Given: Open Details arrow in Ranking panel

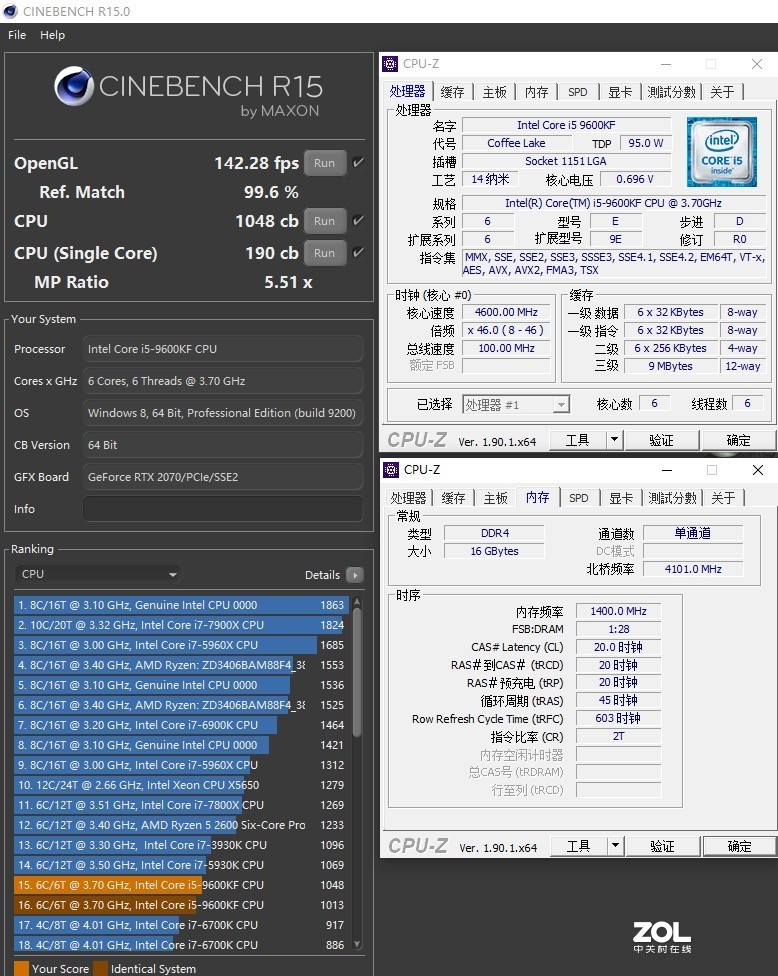Looking at the screenshot, I should click(355, 575).
